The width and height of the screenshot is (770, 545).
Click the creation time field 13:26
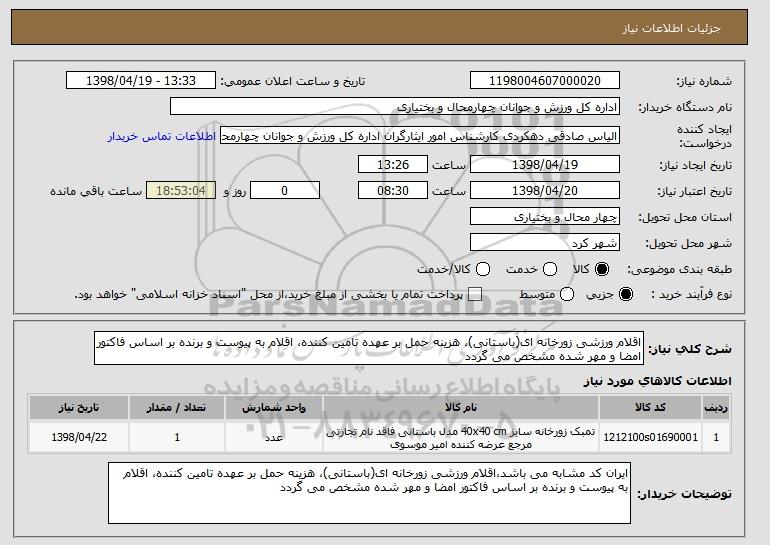(x=393, y=164)
